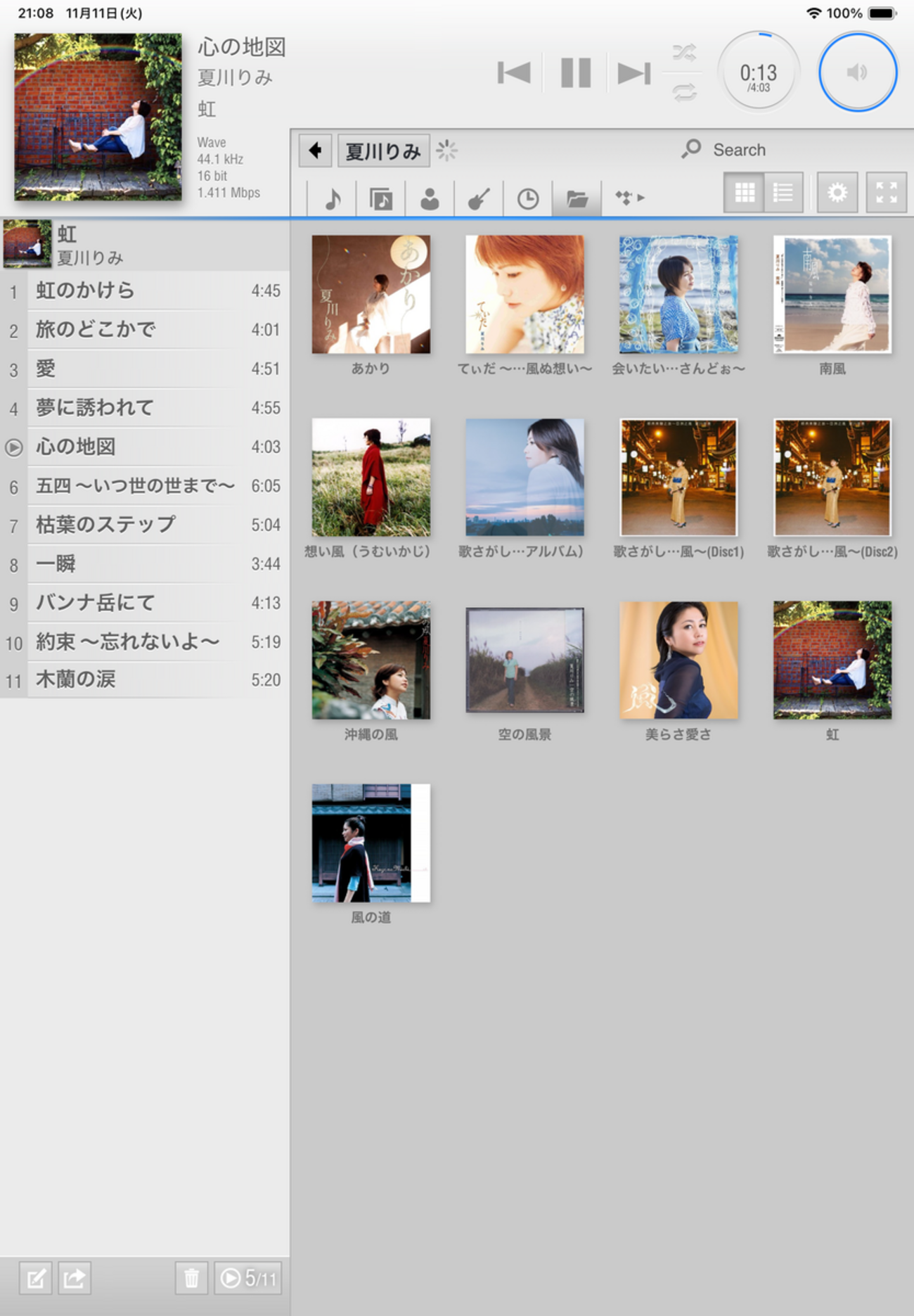The image size is (914, 1316).
Task: Open settings gear
Action: [837, 192]
